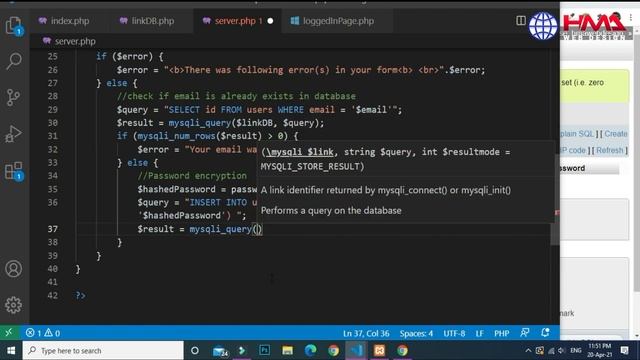Click the browser window's vertical scrollbar
This screenshot has height=360, width=640.
(x=637, y=163)
